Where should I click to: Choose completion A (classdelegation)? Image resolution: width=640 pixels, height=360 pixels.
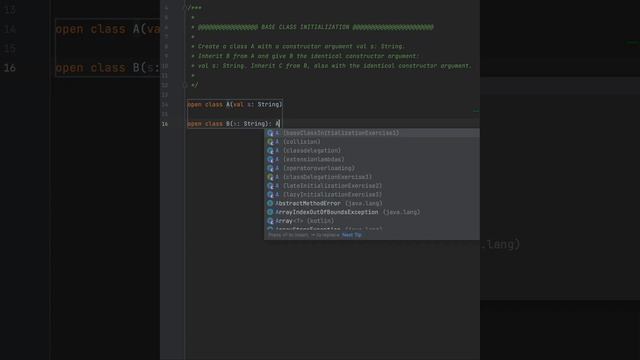click(372, 151)
